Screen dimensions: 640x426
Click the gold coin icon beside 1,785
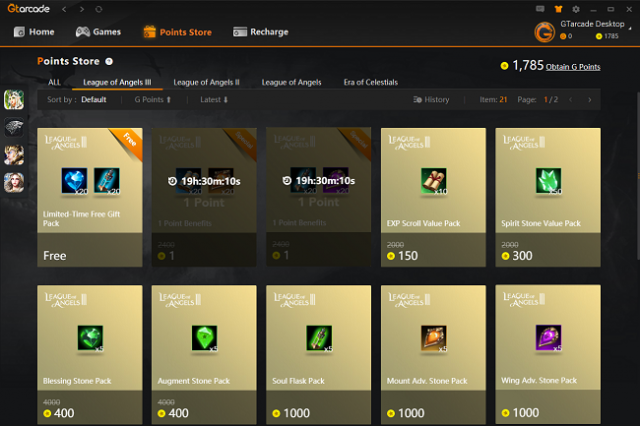tap(504, 66)
